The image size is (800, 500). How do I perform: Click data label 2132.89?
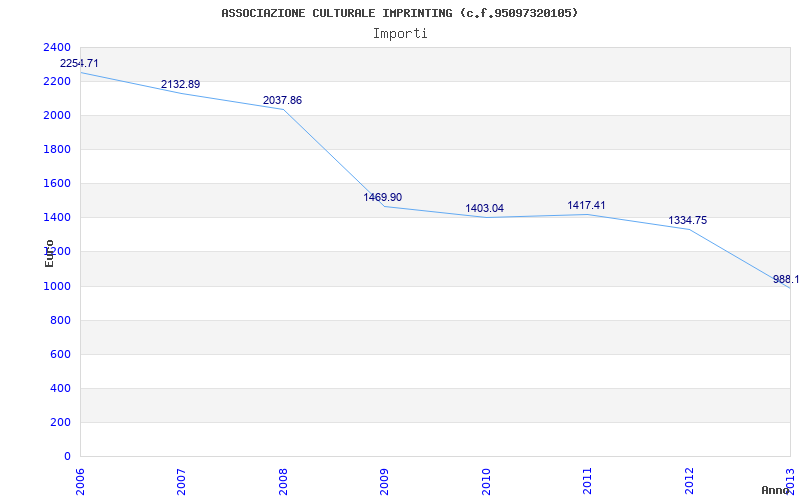[181, 85]
